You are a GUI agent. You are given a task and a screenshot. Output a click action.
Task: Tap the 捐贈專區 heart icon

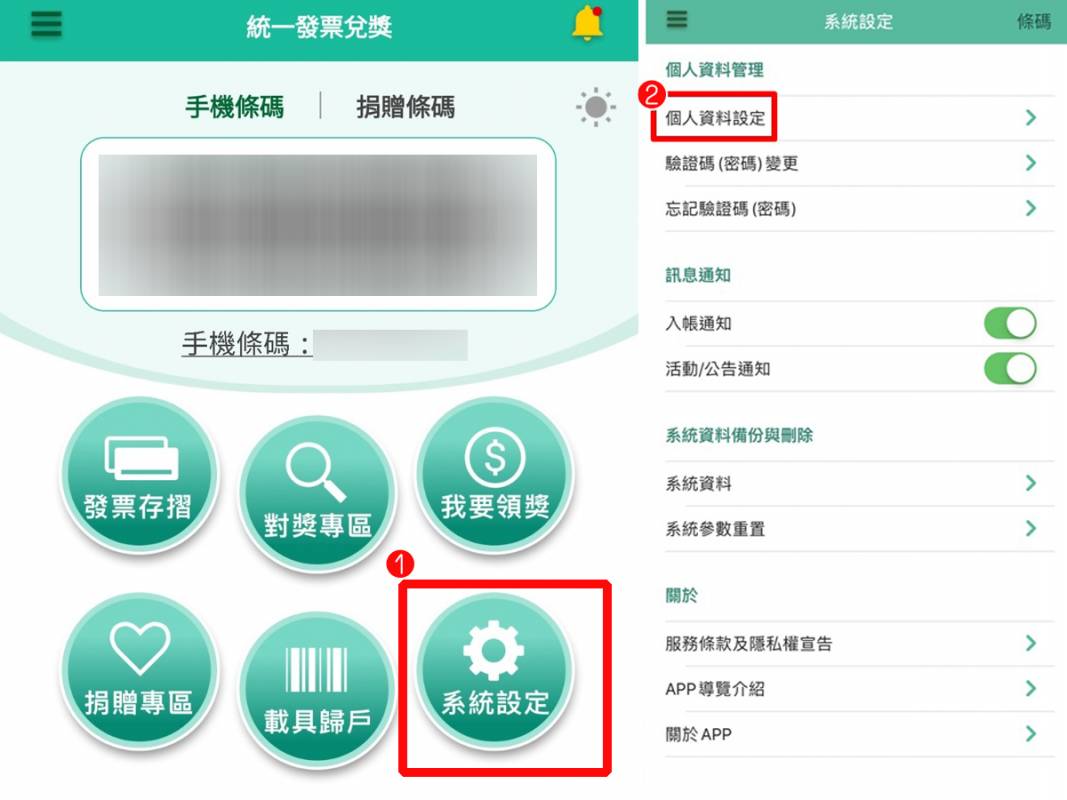[139, 671]
